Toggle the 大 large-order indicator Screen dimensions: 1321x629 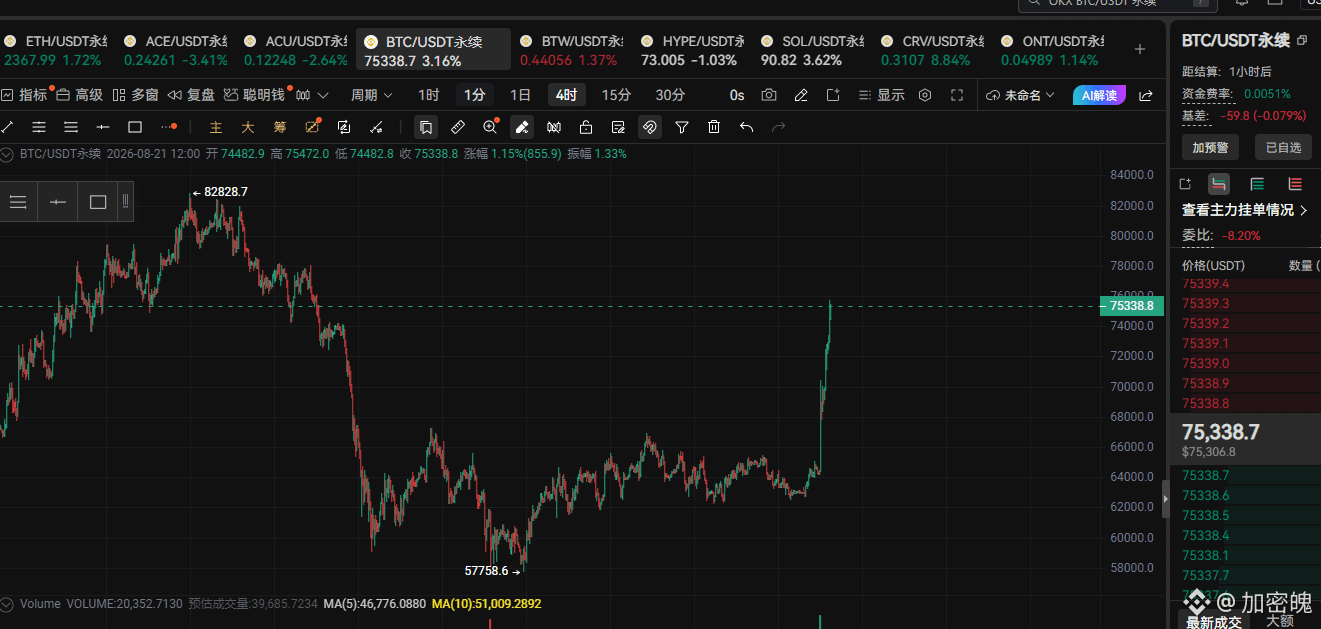pos(248,127)
